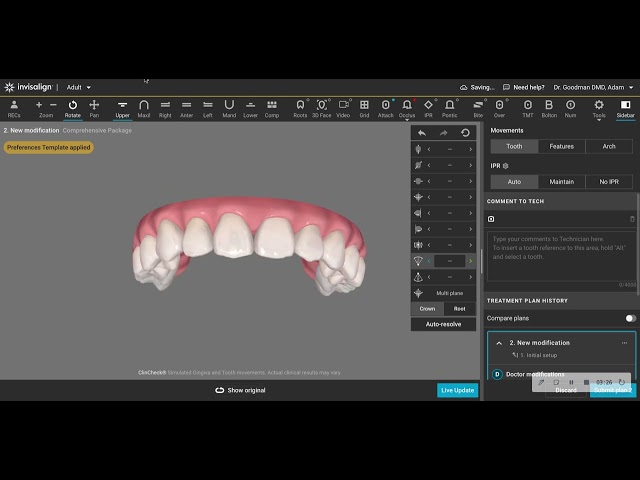This screenshot has height=480, width=640.
Task: Switch to the Maxil occlusal view
Action: pos(144,109)
